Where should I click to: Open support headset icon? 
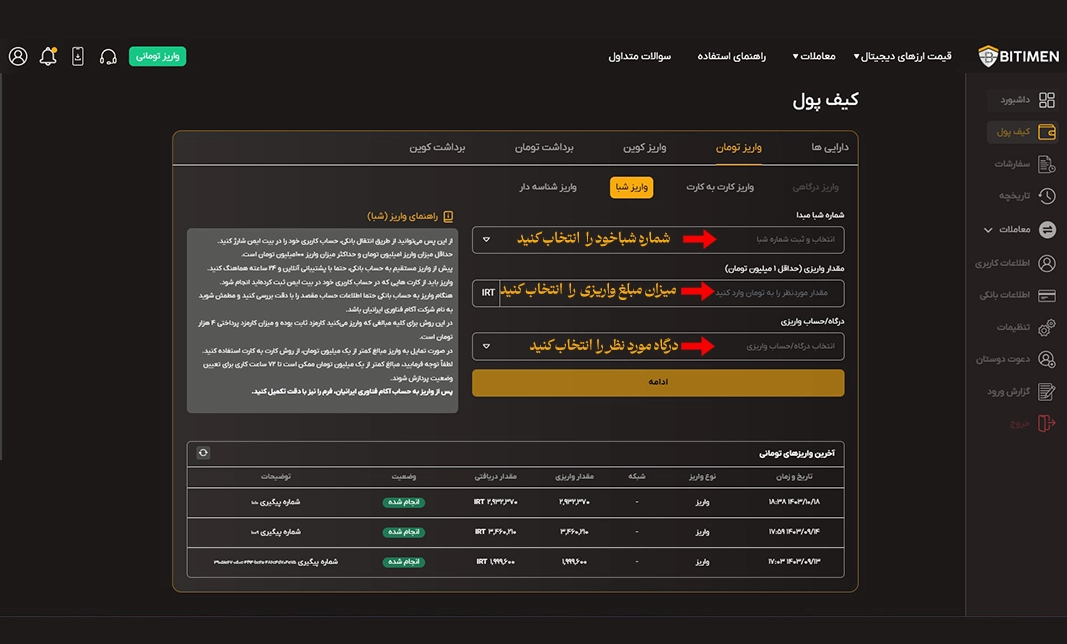tap(108, 57)
